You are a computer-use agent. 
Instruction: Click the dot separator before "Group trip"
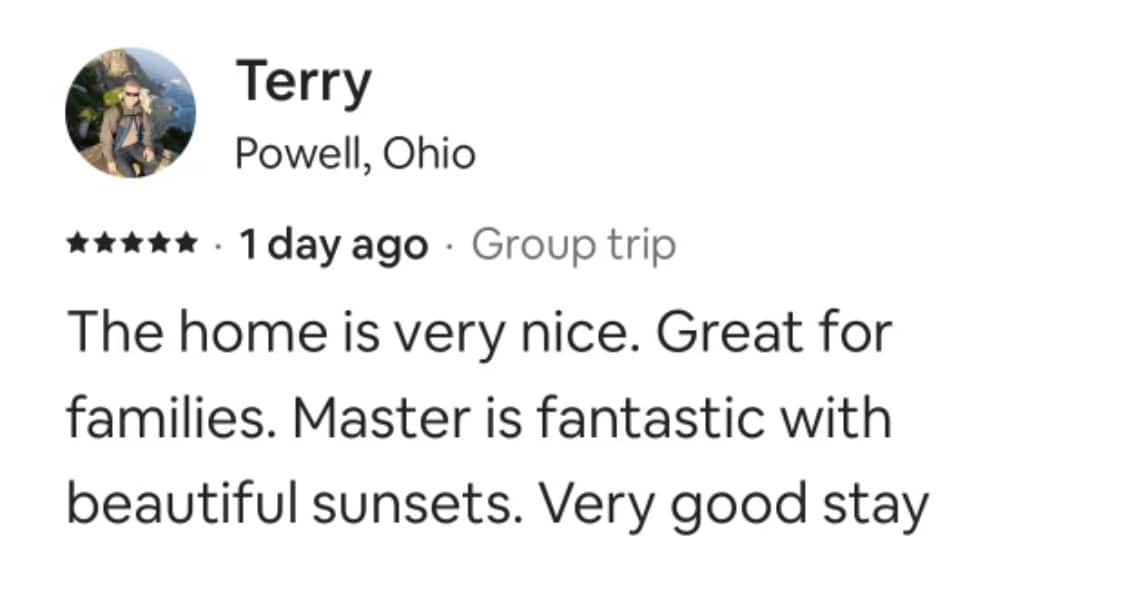coord(450,246)
